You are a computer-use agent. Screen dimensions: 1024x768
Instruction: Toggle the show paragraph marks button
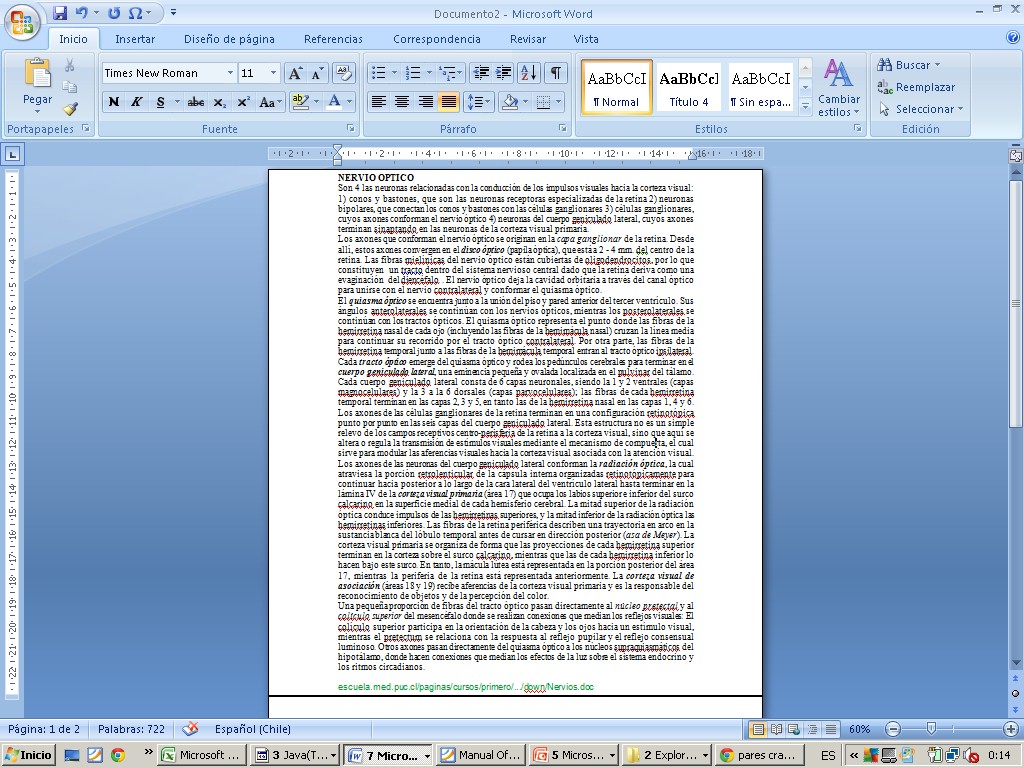pyautogui.click(x=555, y=73)
